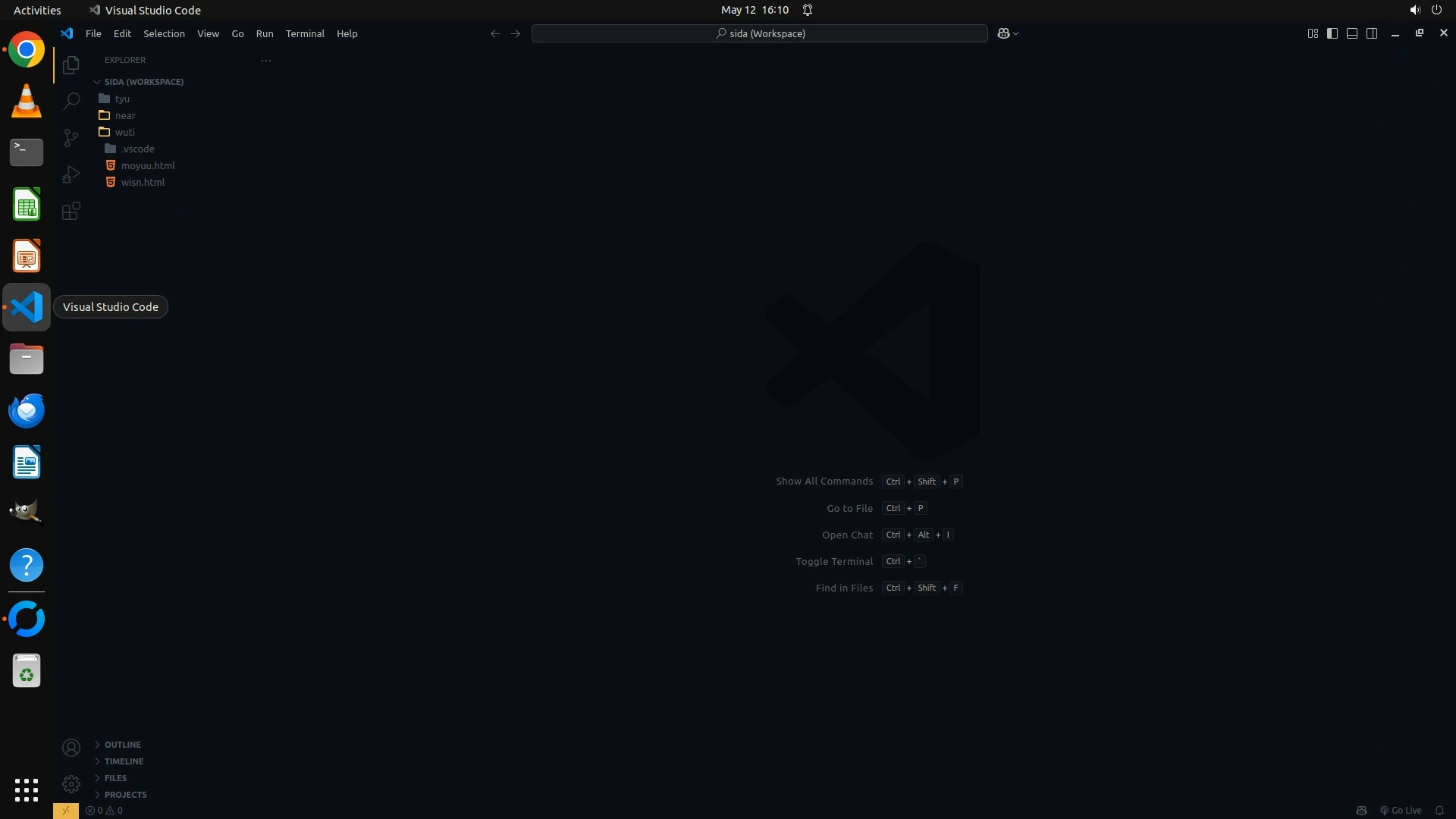1456x819 pixels.
Task: Expand the TIMELINE section
Action: (124, 761)
